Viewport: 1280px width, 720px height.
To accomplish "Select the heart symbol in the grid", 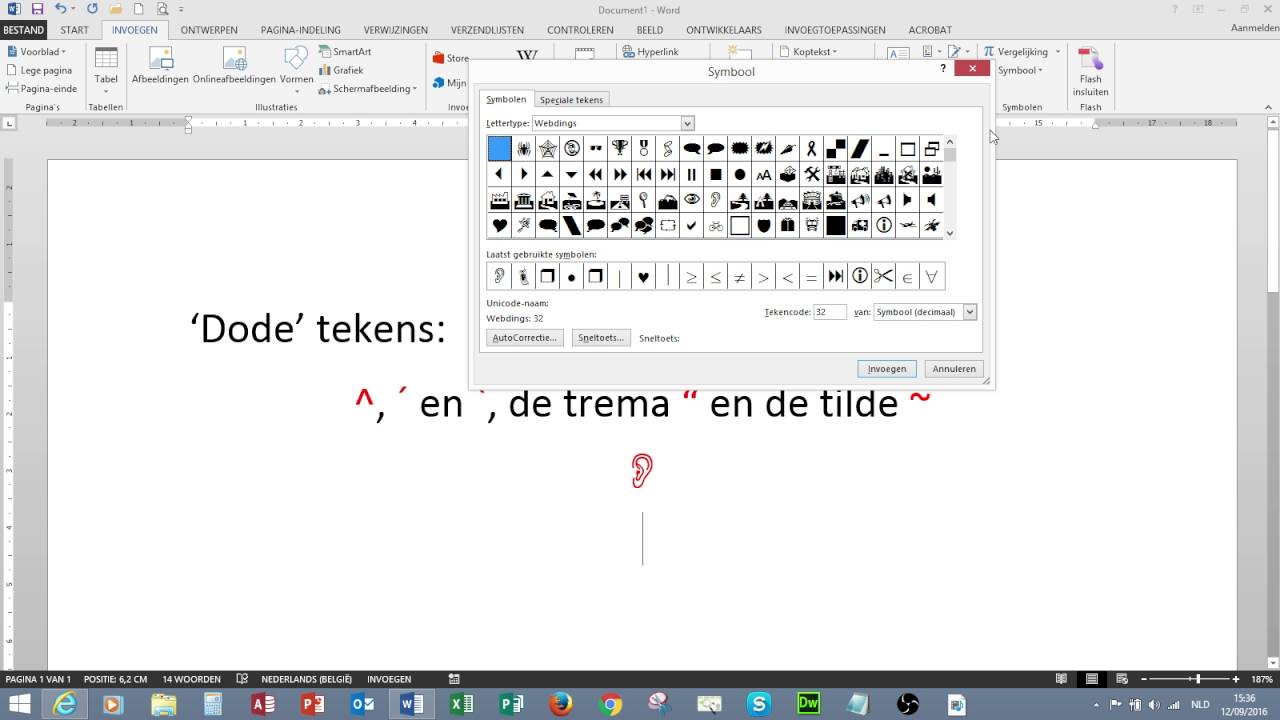I will 500,226.
